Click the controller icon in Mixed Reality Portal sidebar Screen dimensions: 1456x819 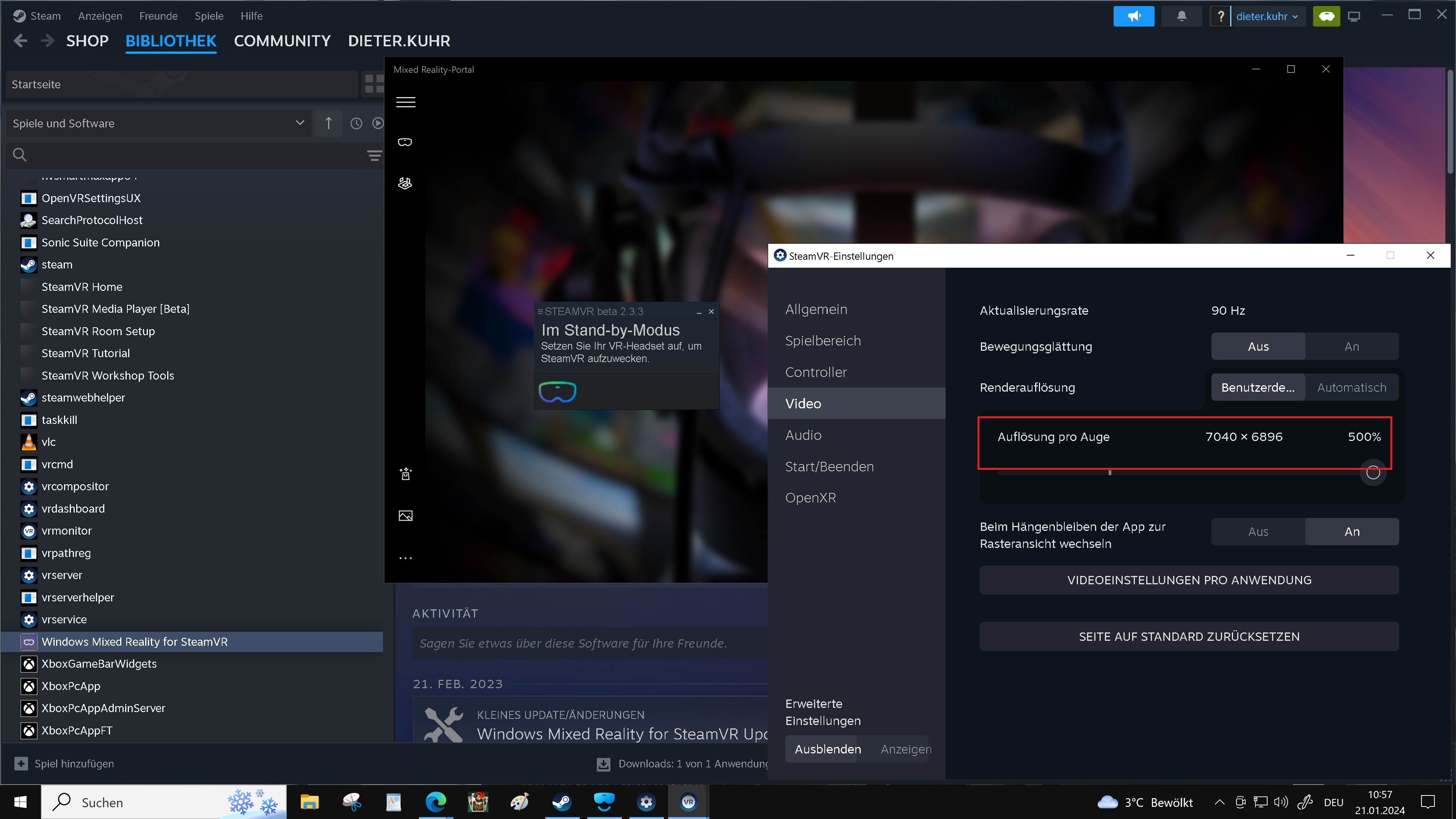[x=405, y=183]
